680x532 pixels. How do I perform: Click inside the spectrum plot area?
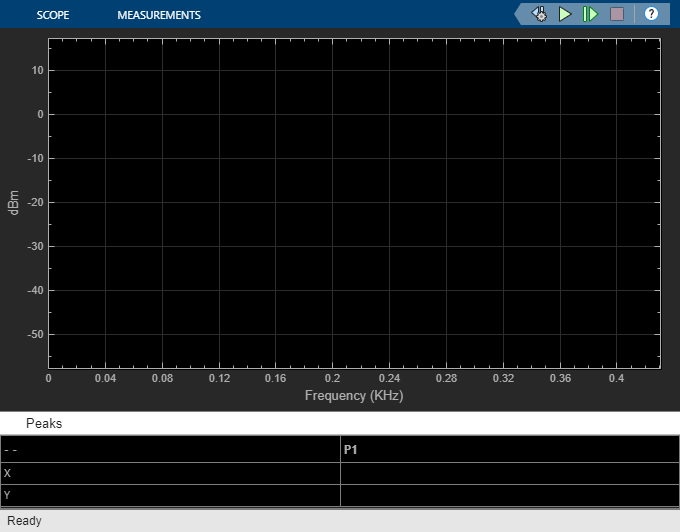coord(354,203)
